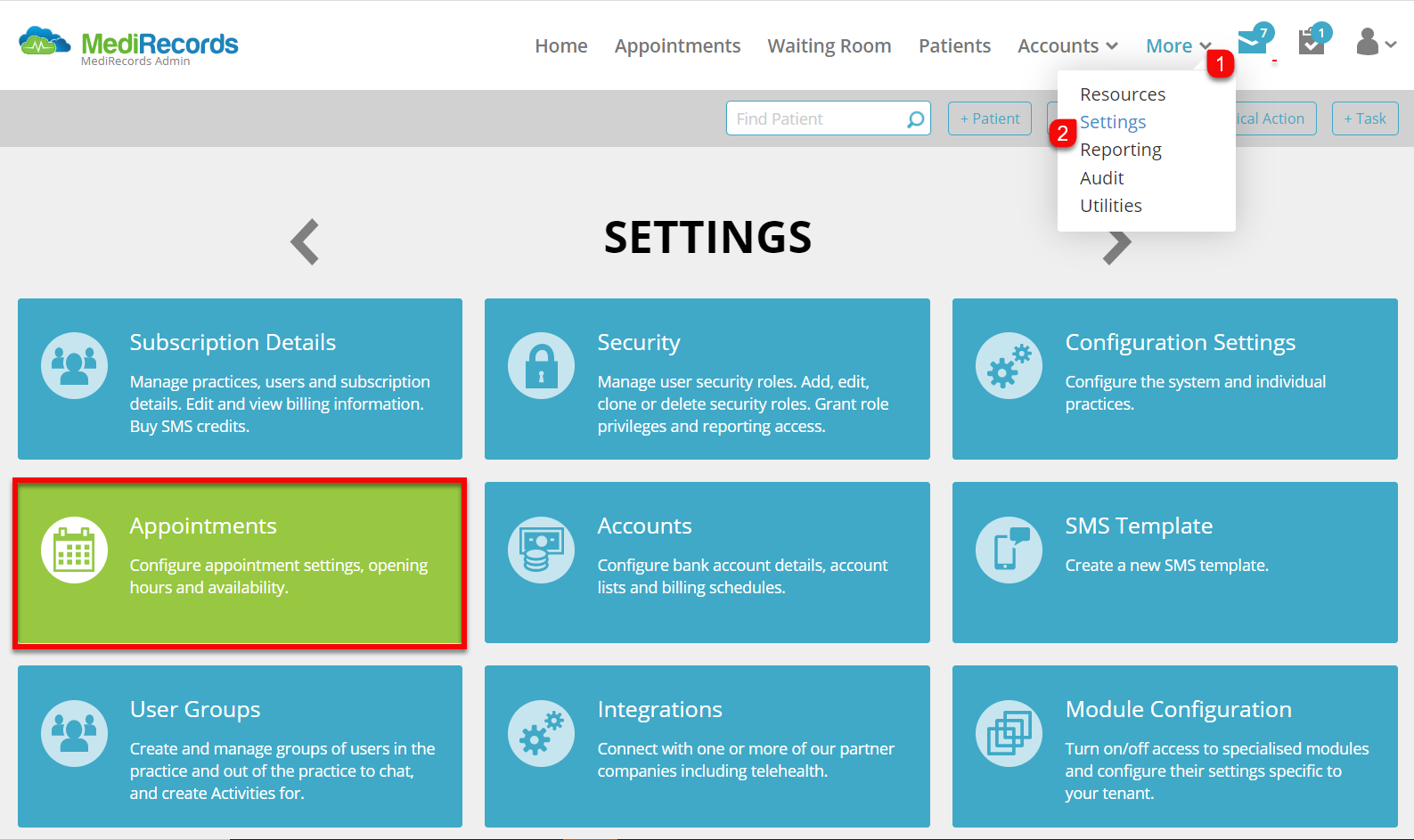Image resolution: width=1414 pixels, height=840 pixels.
Task: Select Reporting from the More menu
Action: pos(1121,150)
